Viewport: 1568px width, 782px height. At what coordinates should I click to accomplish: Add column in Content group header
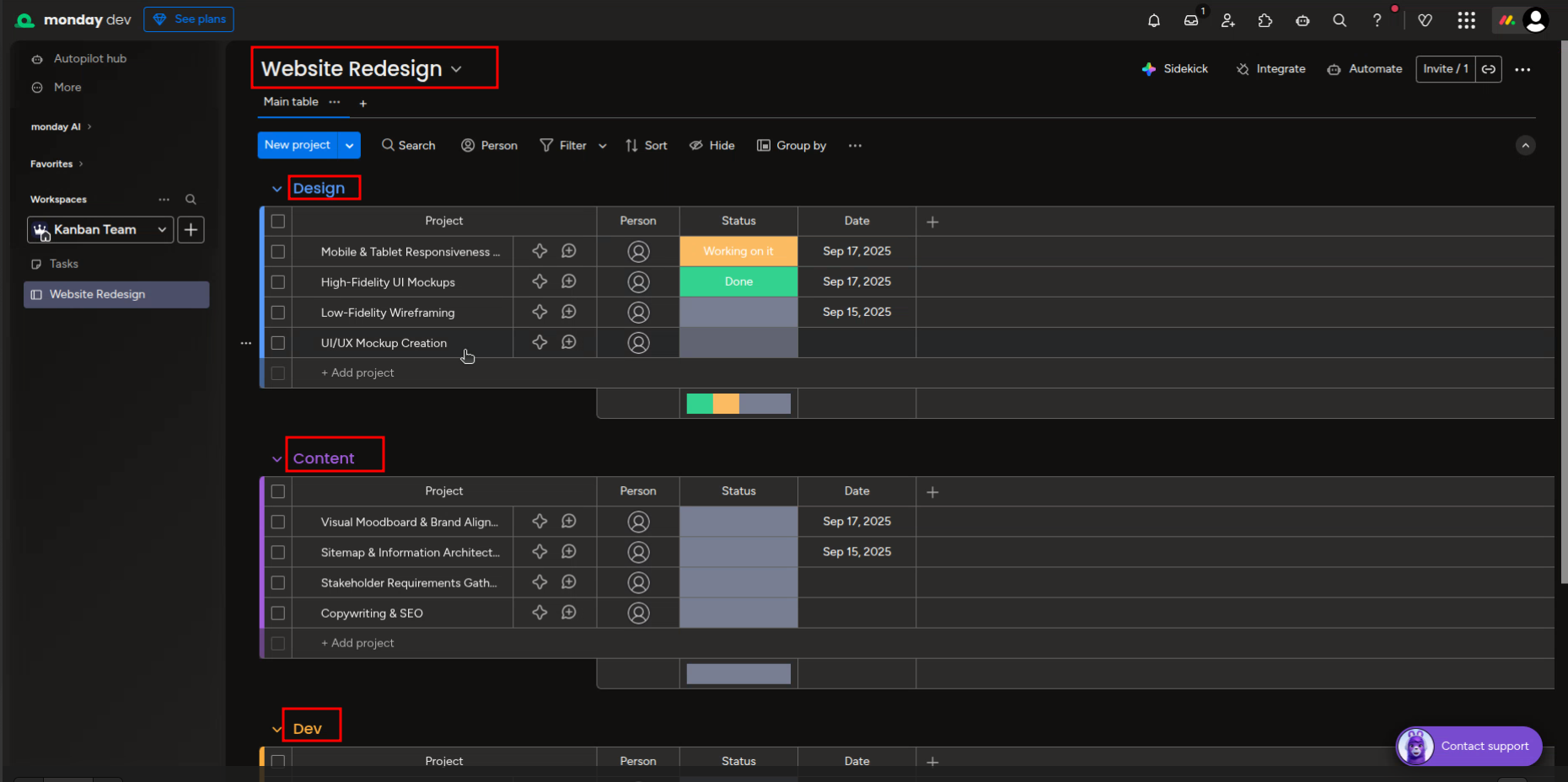[932, 492]
